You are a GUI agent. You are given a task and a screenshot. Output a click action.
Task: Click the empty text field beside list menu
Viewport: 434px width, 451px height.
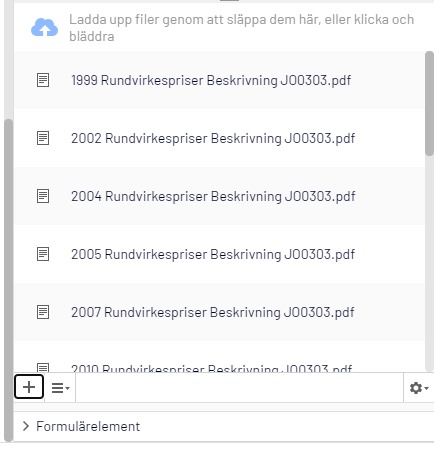239,388
